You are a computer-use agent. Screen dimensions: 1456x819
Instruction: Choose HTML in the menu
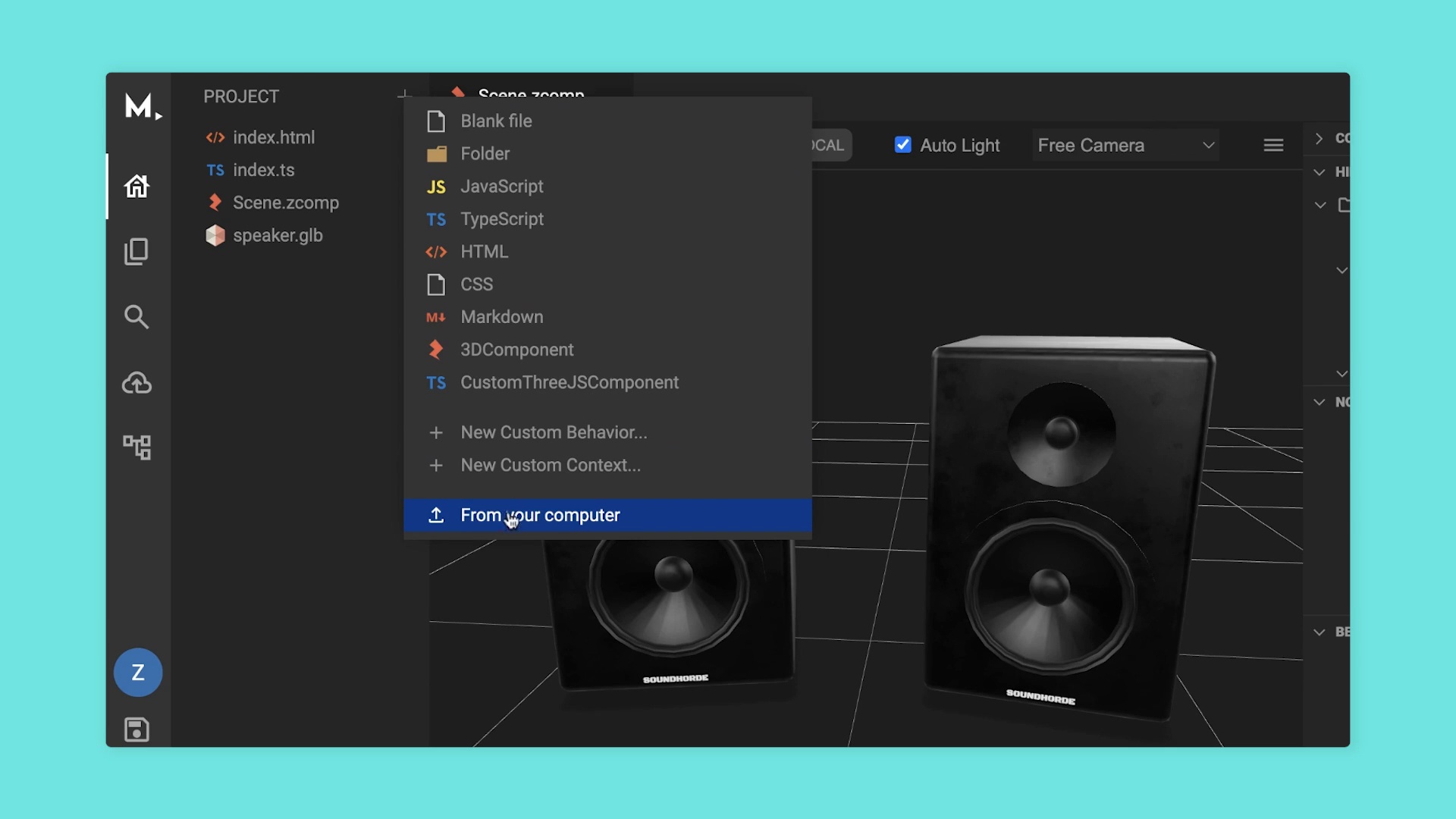tap(607, 251)
